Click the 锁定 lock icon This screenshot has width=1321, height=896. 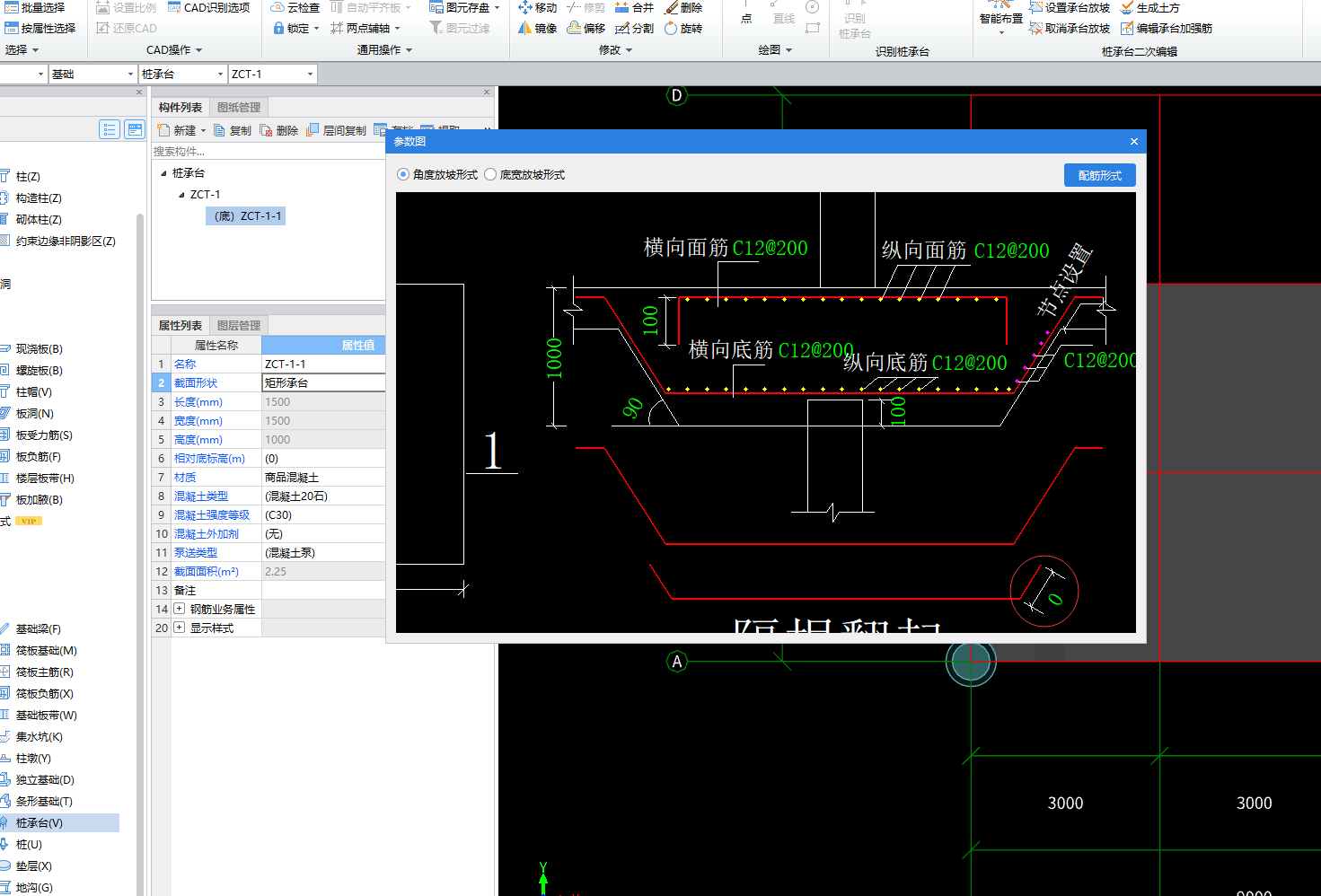point(278,28)
